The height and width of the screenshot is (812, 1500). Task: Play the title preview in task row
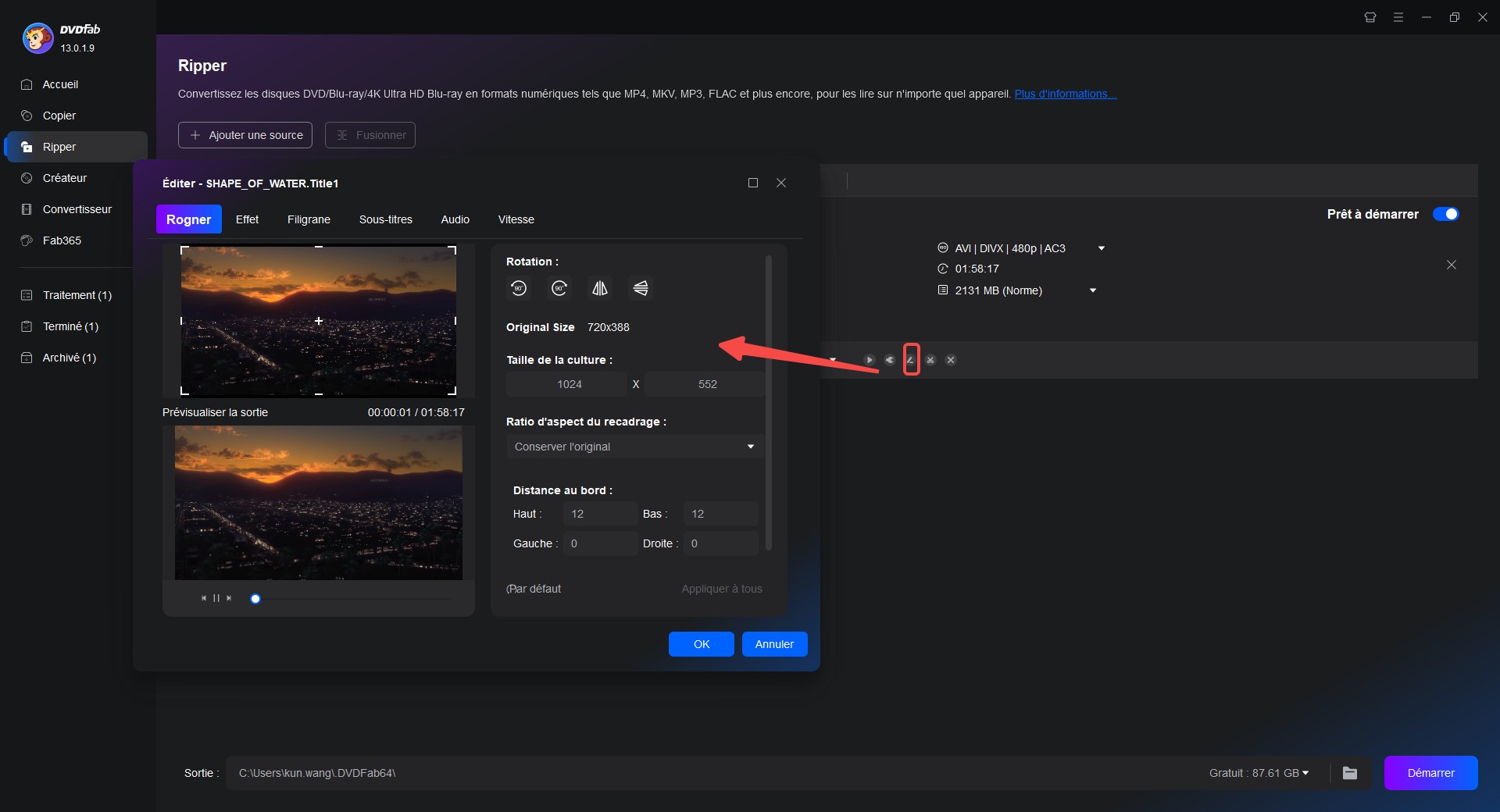869,360
